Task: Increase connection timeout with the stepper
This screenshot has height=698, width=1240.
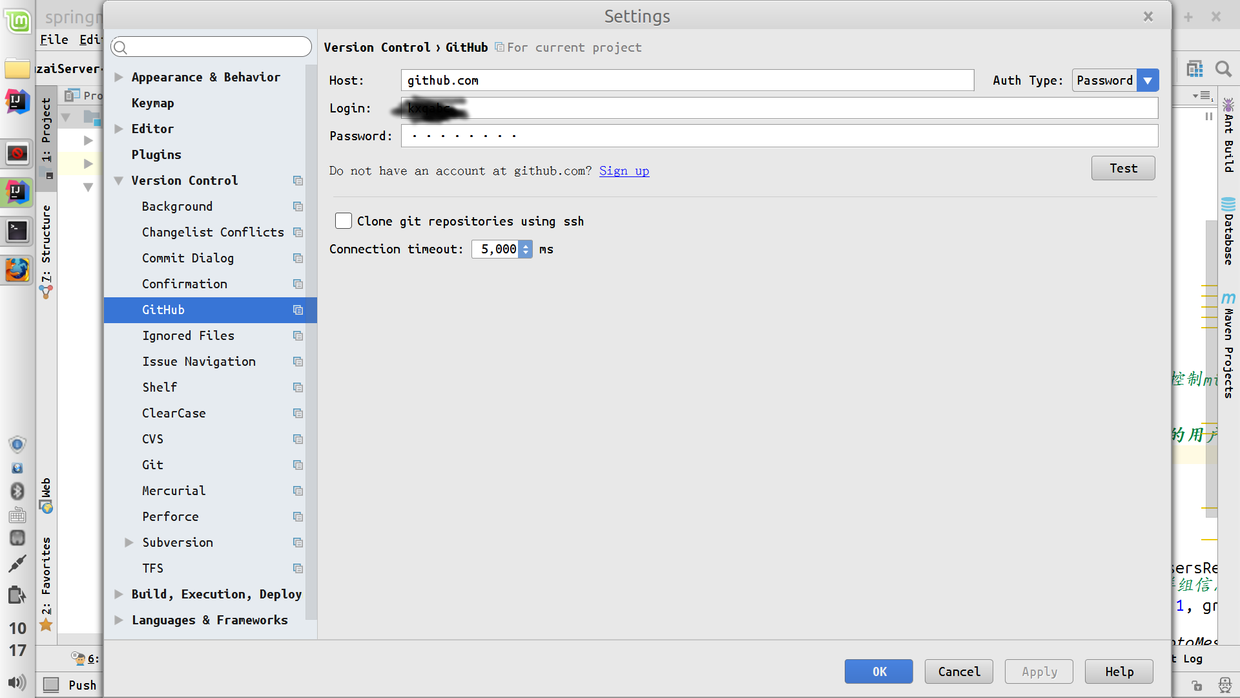Action: 526,245
